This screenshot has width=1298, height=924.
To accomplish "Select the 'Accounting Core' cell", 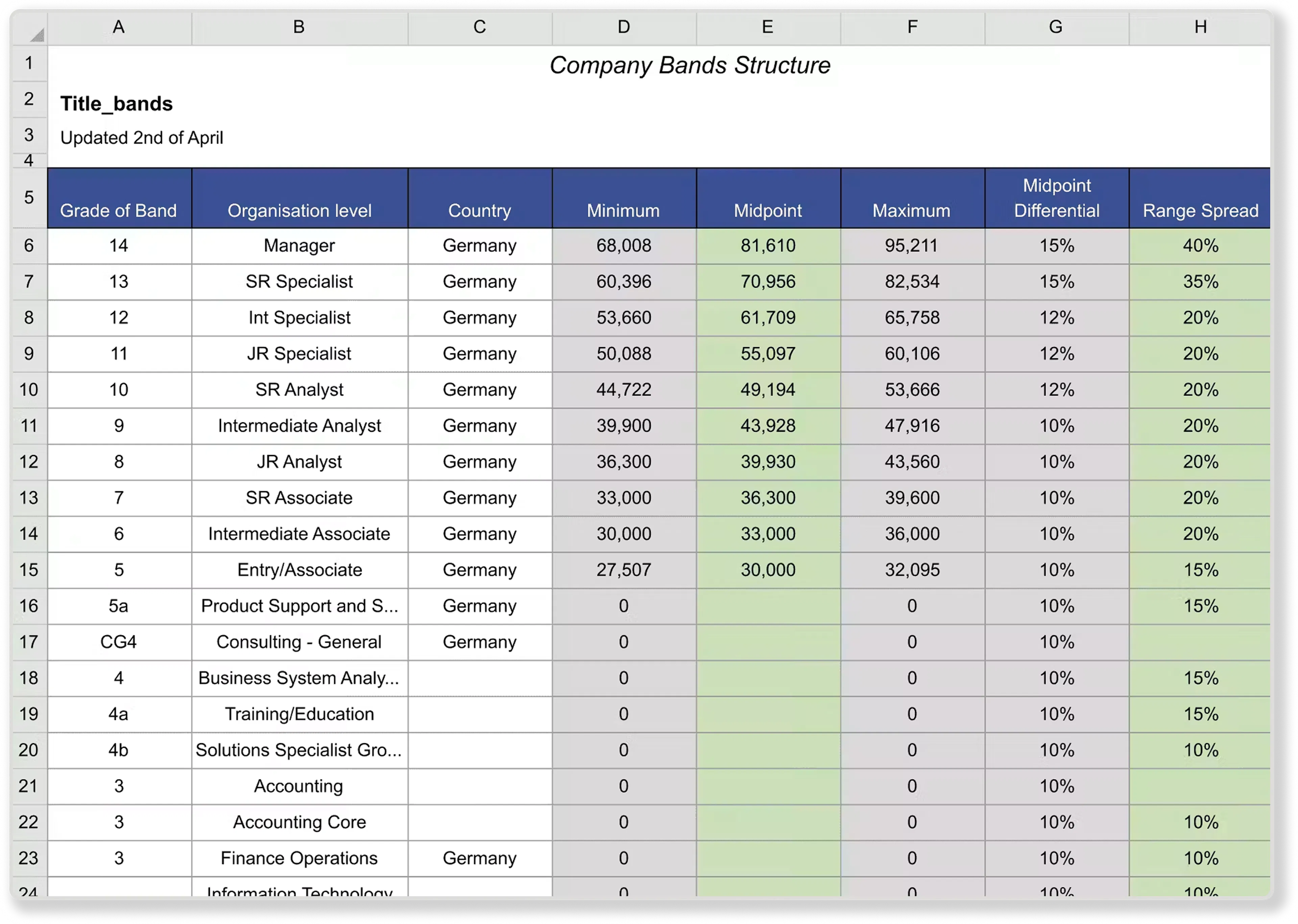I will (299, 822).
